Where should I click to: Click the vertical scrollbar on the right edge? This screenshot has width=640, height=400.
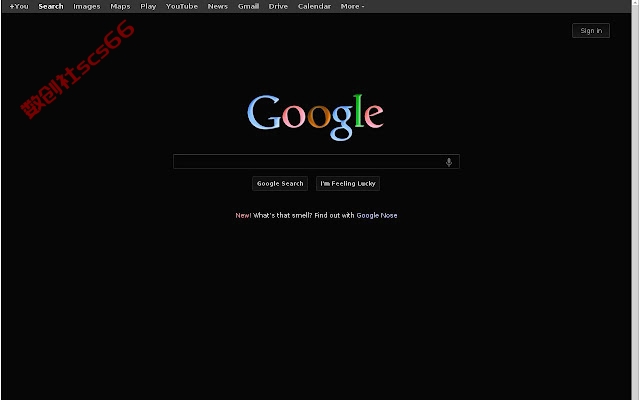point(635,200)
